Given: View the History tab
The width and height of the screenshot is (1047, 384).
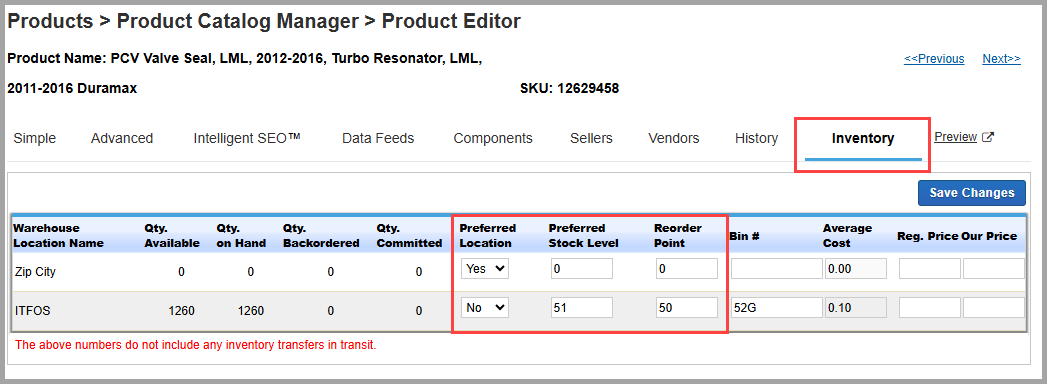Looking at the screenshot, I should pyautogui.click(x=757, y=138).
